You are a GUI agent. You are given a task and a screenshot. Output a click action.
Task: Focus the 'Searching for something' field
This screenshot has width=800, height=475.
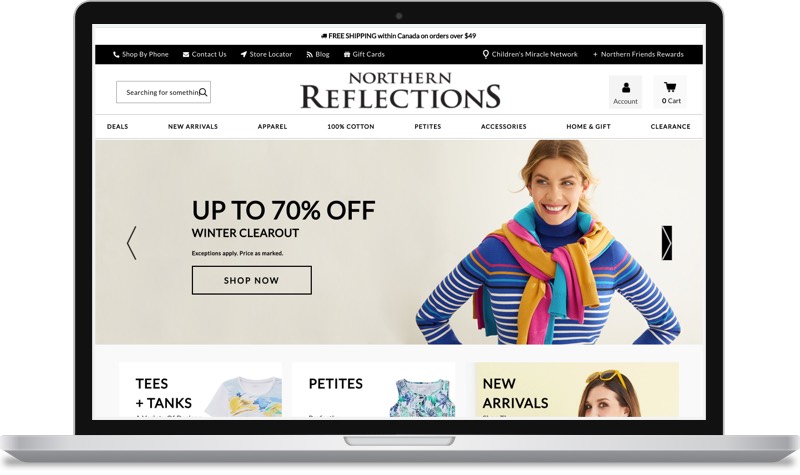click(163, 92)
